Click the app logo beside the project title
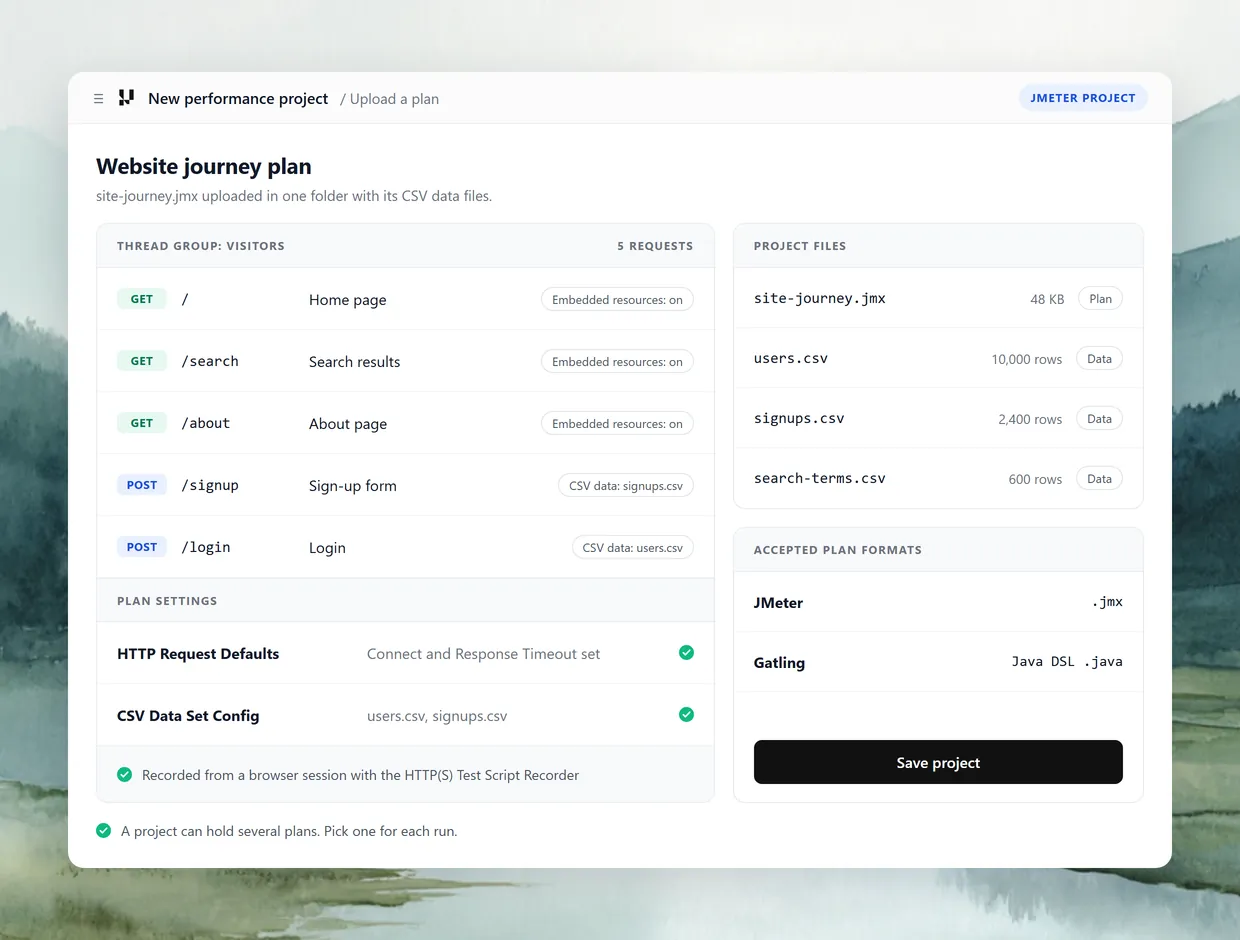The height and width of the screenshot is (940, 1240). (x=126, y=98)
